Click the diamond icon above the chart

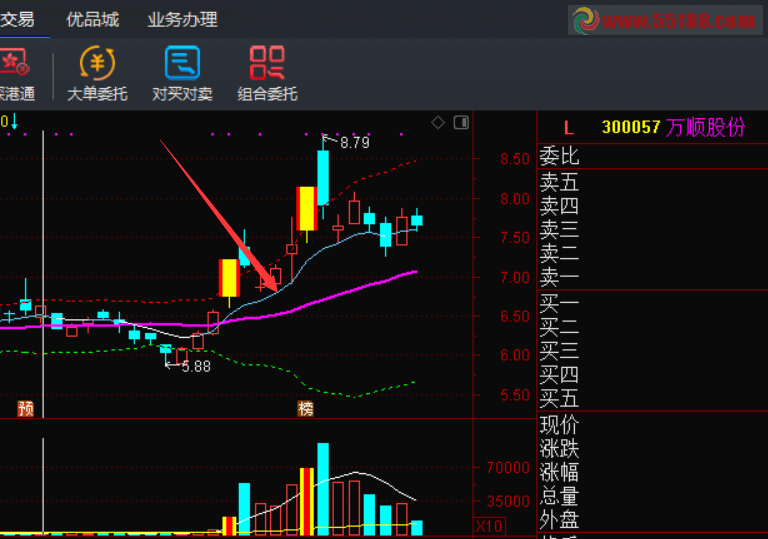(437, 123)
